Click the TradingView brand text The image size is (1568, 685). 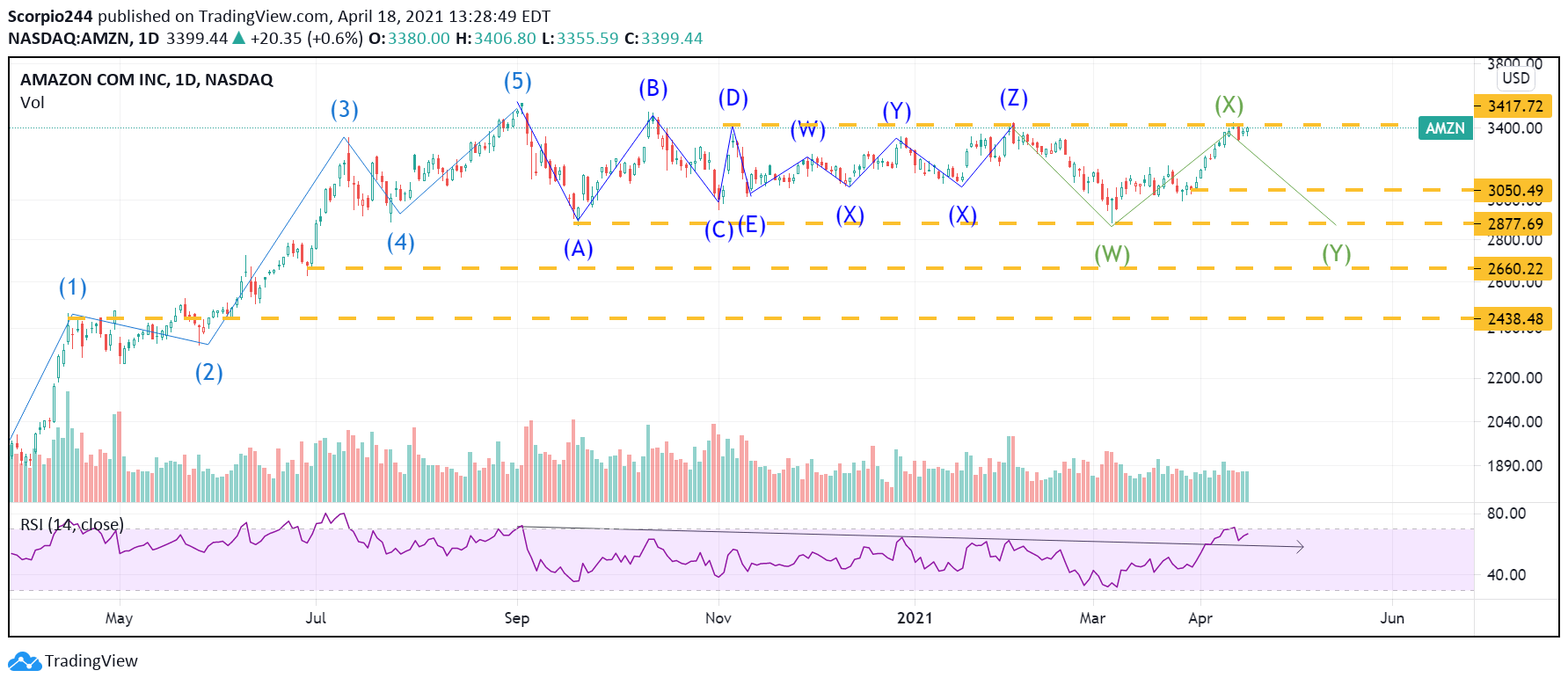tap(91, 661)
